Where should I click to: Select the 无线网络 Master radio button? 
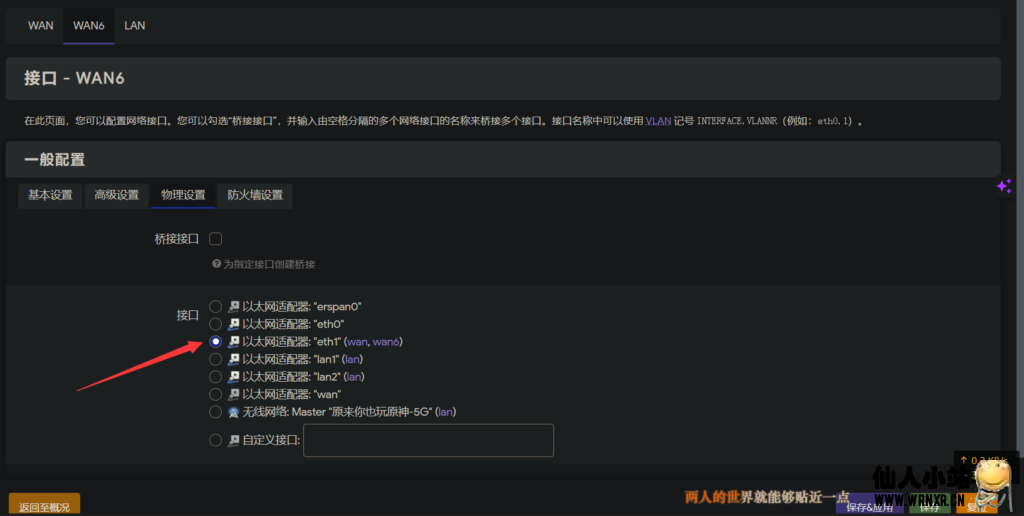click(x=216, y=412)
